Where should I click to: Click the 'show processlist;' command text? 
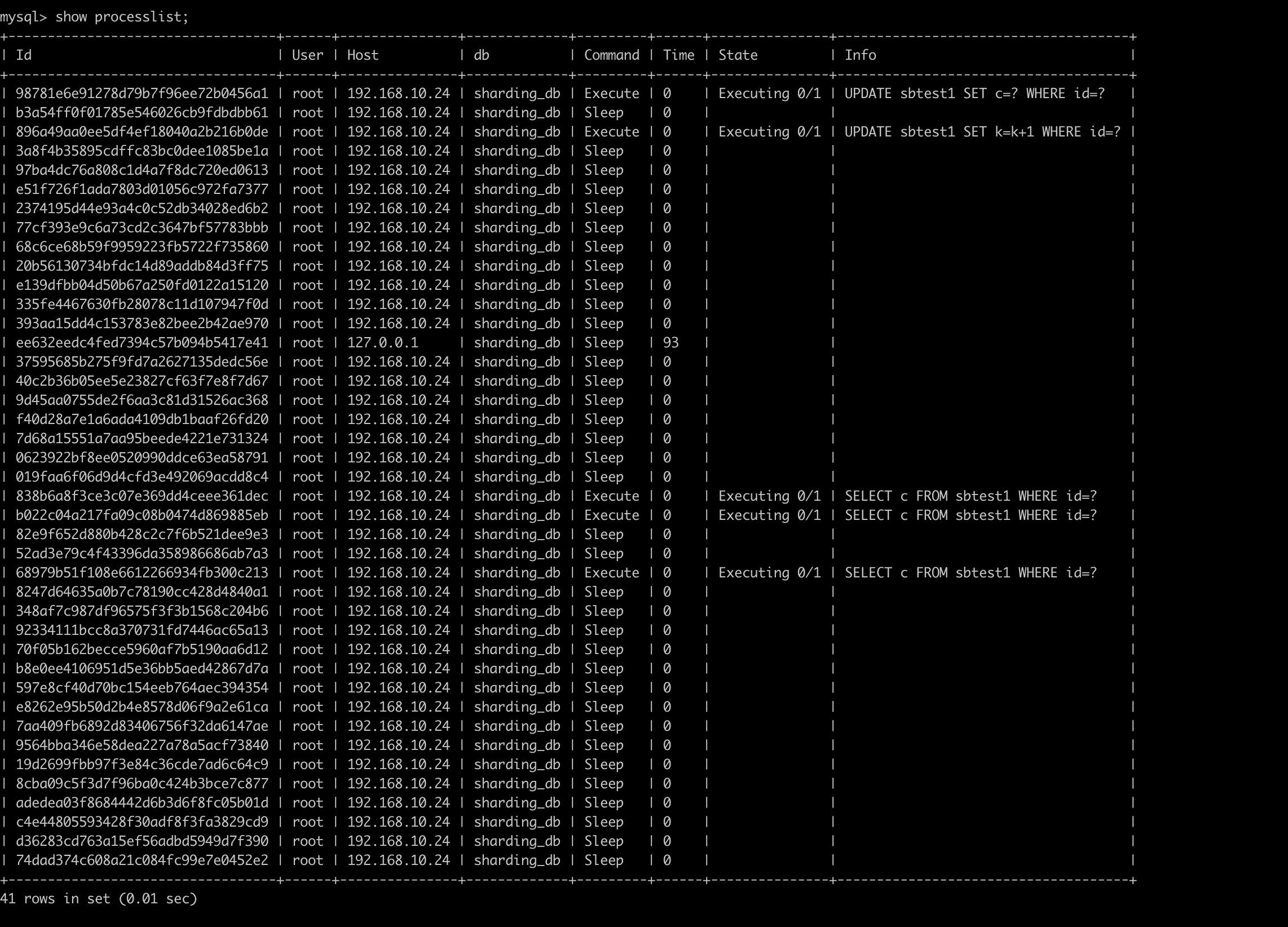pos(122,17)
